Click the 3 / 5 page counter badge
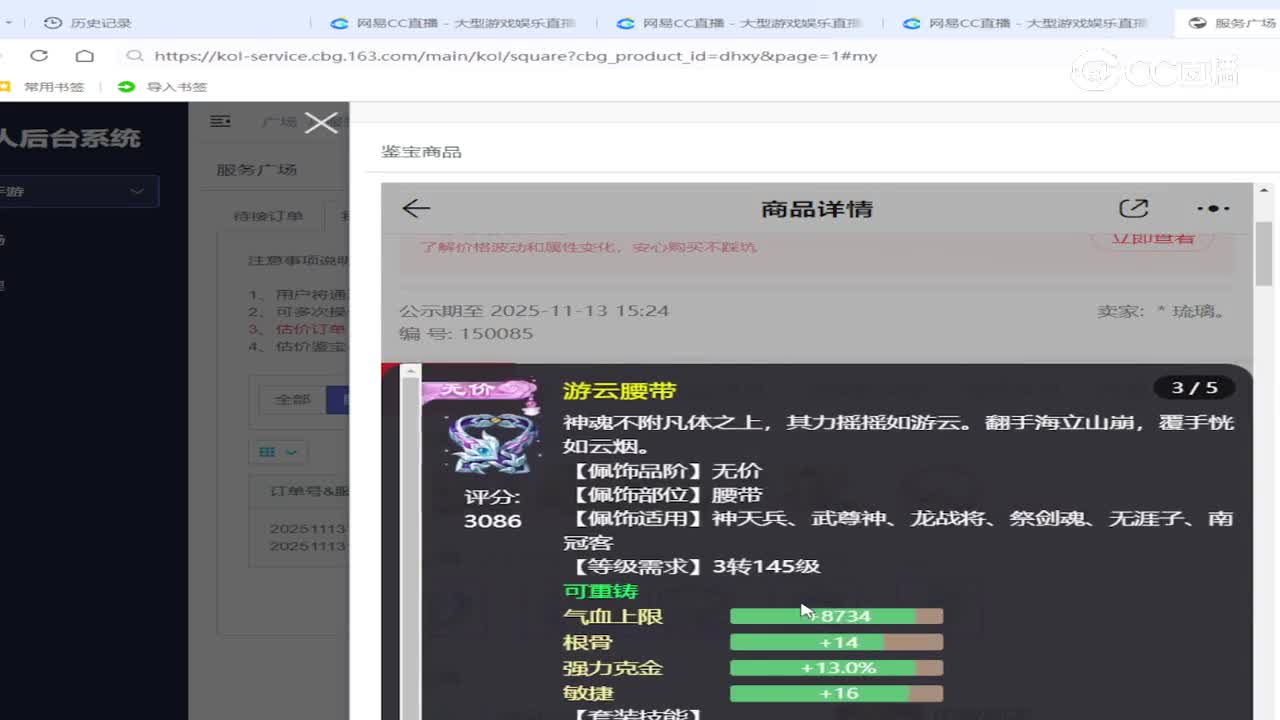This screenshot has width=1280, height=720. (x=1194, y=388)
